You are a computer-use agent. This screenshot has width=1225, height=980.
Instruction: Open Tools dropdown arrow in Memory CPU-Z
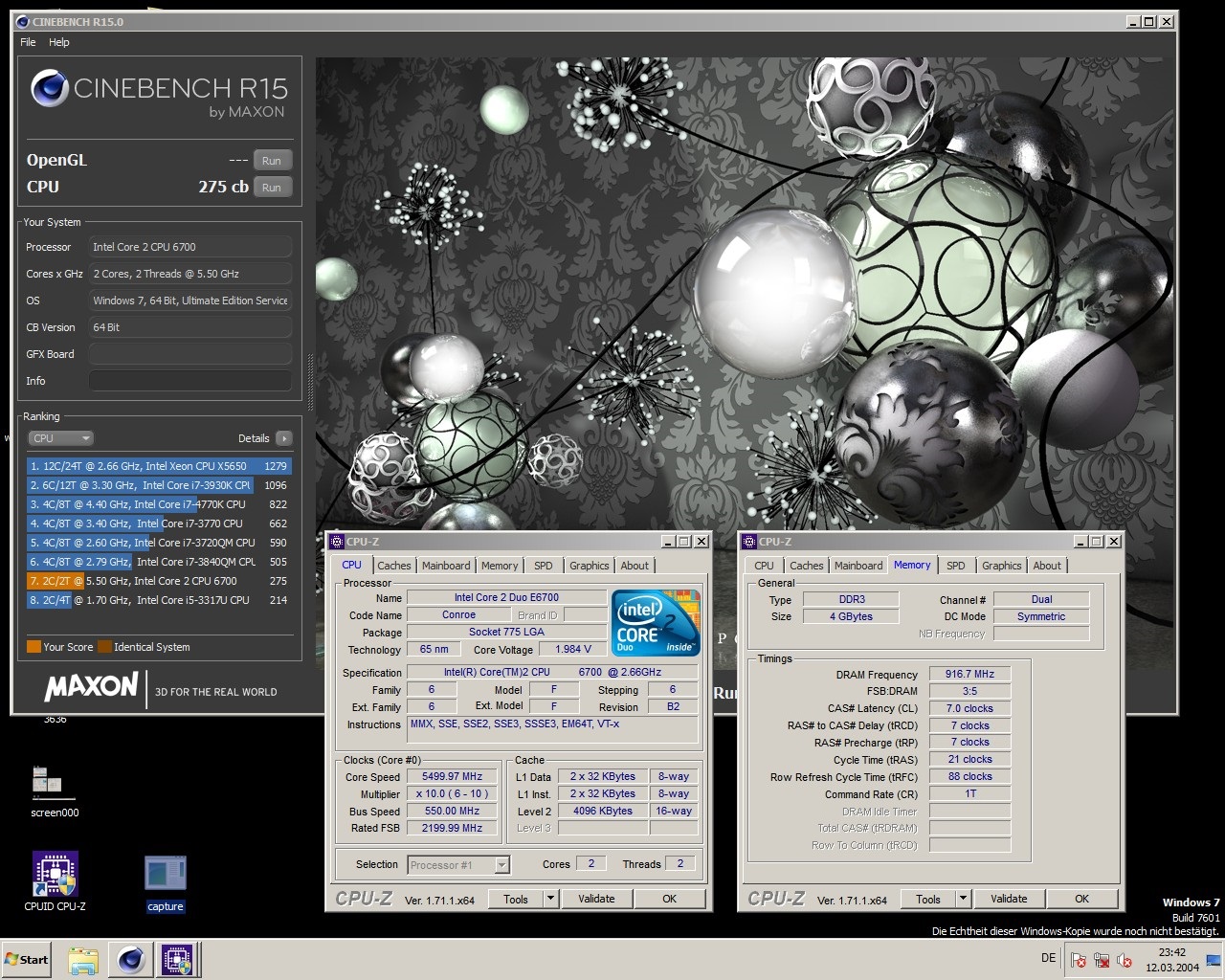(x=964, y=899)
